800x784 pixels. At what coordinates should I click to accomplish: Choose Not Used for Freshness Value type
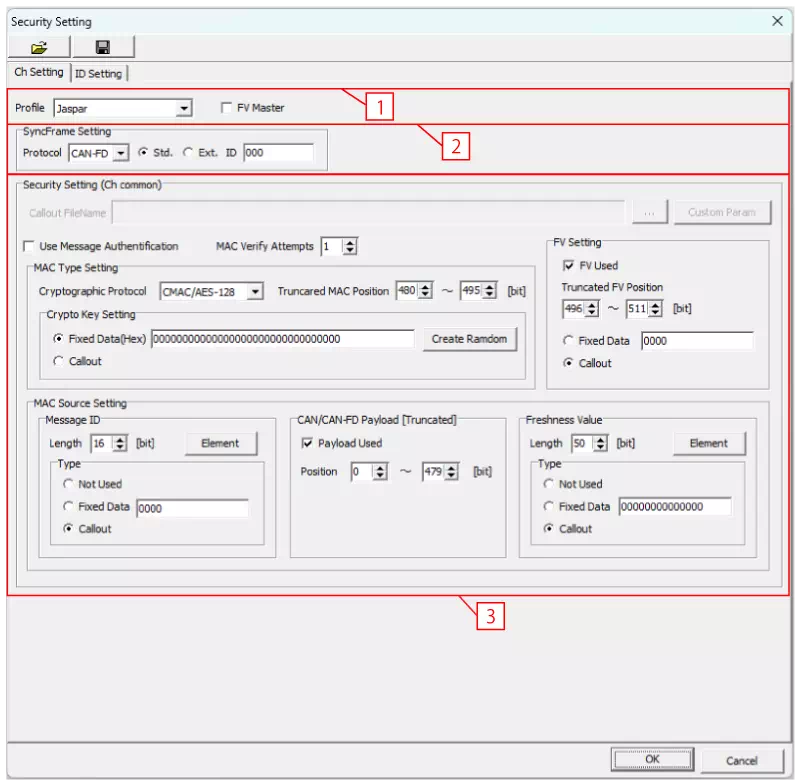point(549,484)
